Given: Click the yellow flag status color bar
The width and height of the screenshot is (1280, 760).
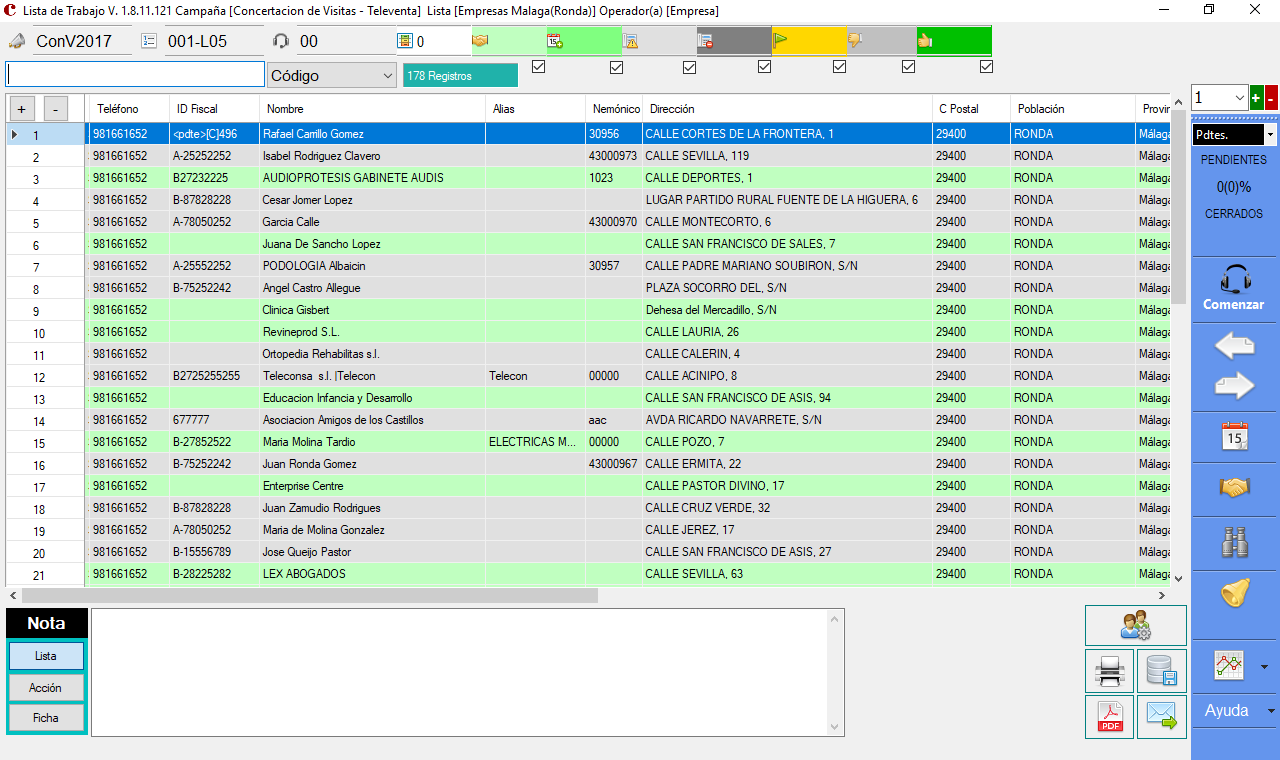Looking at the screenshot, I should tap(809, 41).
